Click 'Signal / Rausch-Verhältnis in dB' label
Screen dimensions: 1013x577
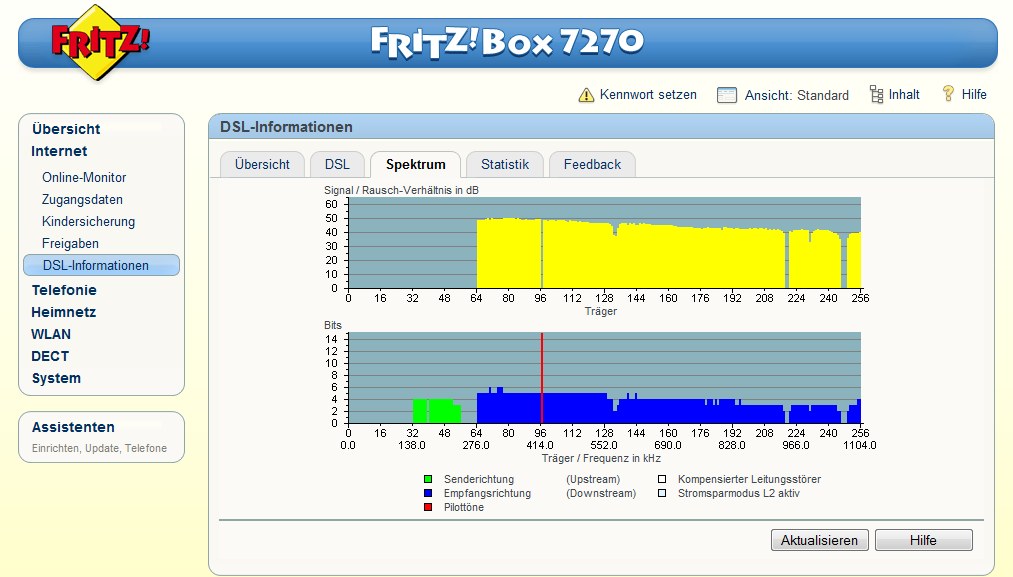pos(401,190)
